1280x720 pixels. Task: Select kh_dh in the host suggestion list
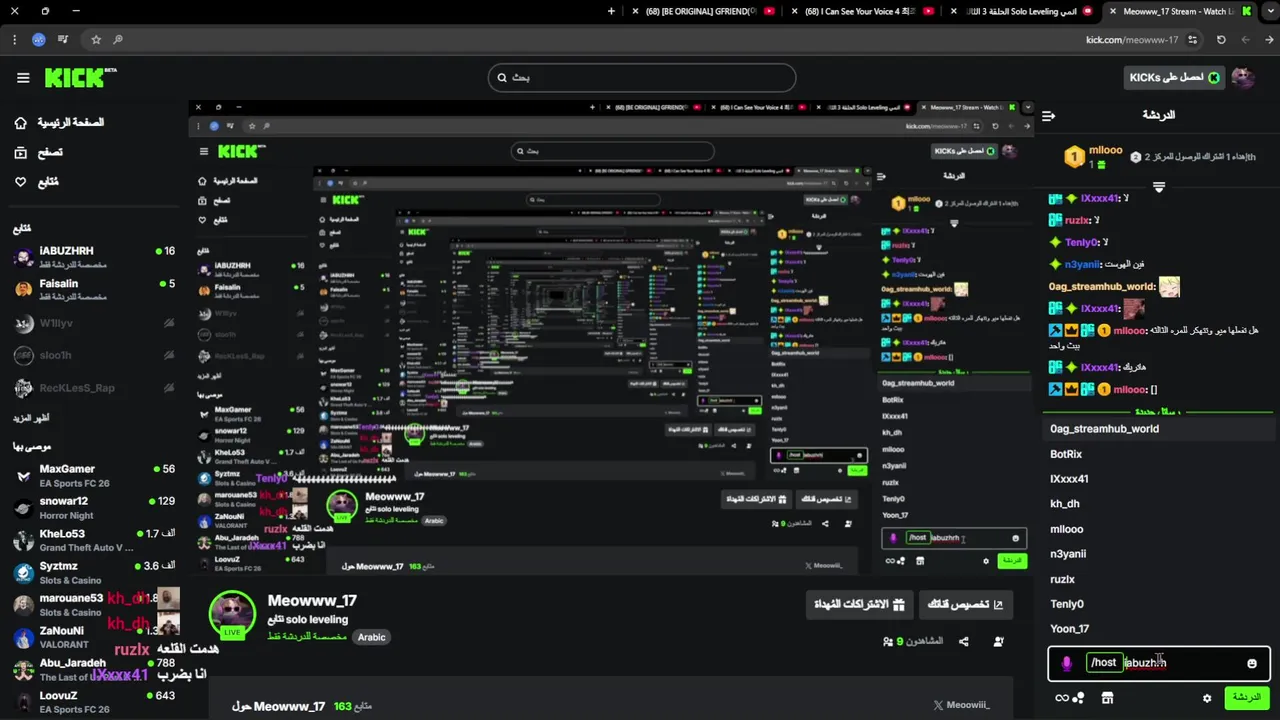point(1159,504)
